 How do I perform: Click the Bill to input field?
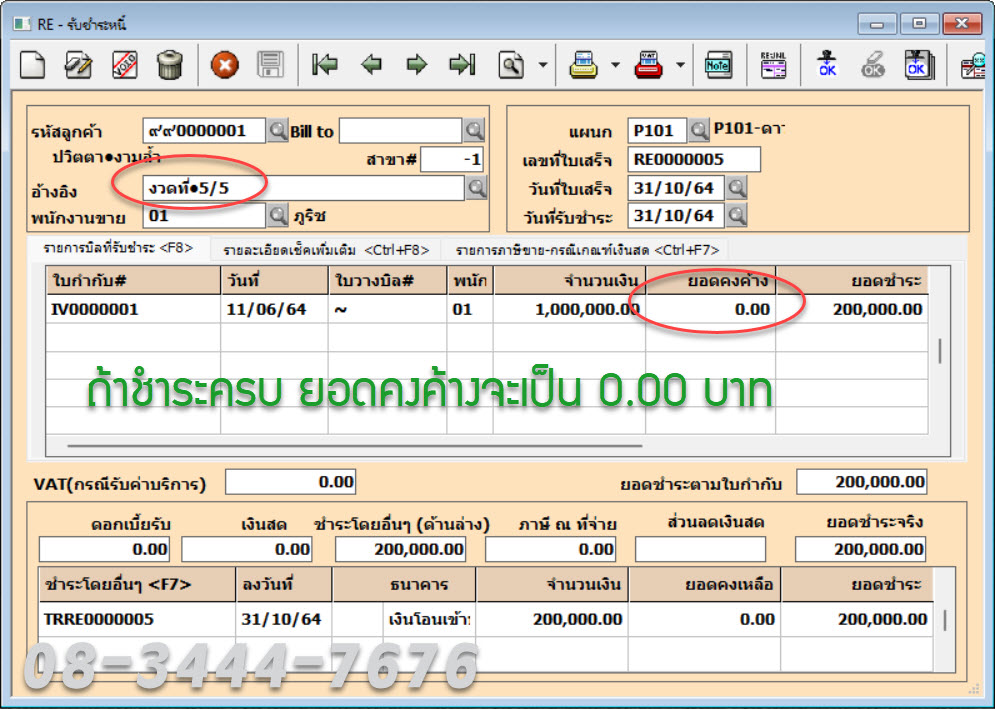[400, 131]
